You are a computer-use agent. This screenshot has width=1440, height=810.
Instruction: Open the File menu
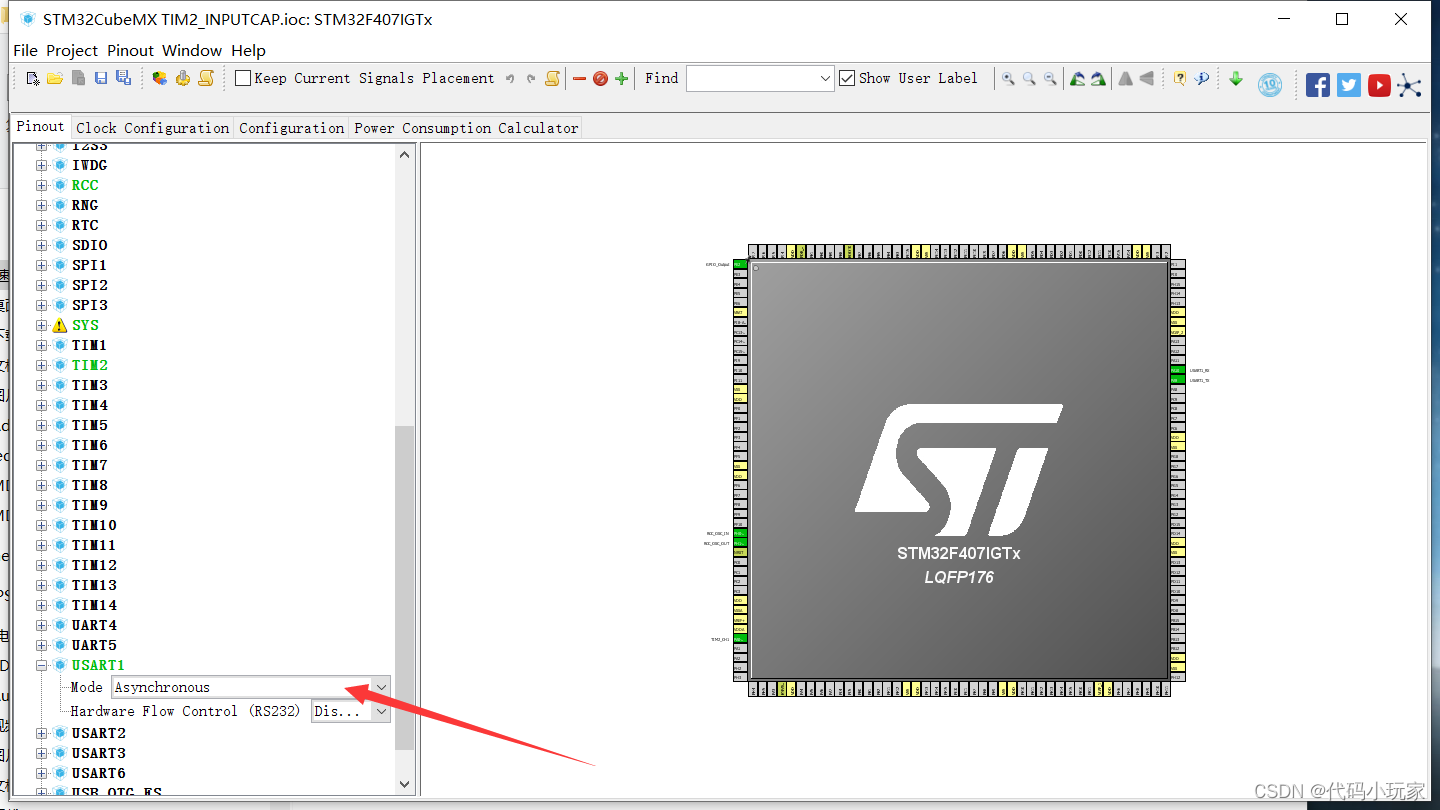pyautogui.click(x=25, y=50)
